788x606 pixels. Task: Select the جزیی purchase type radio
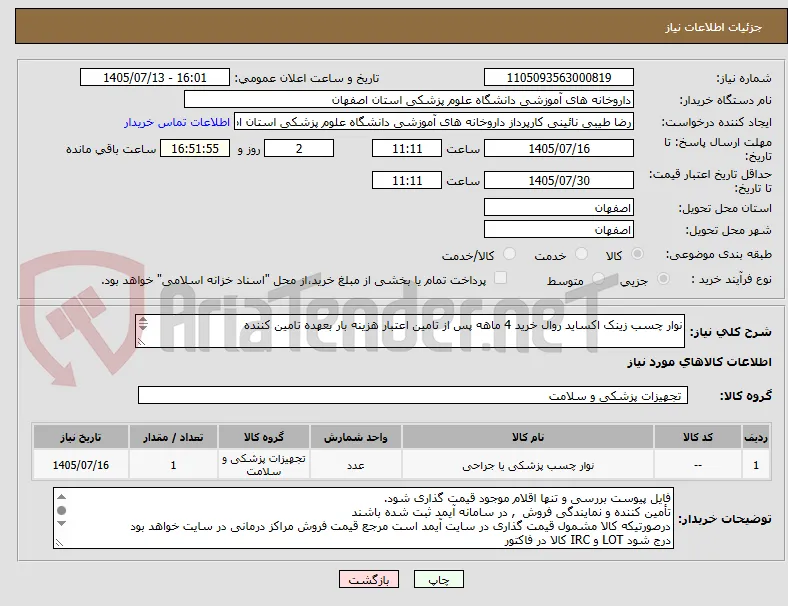click(x=663, y=279)
